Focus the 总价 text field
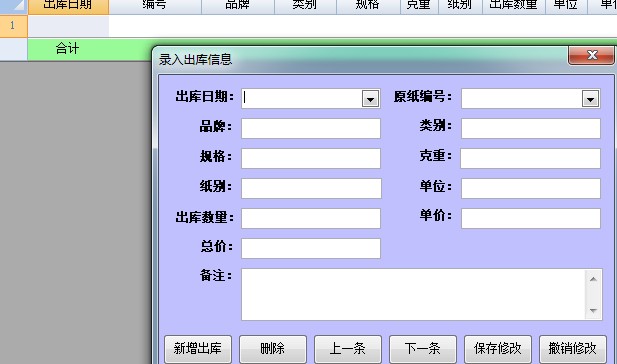The height and width of the screenshot is (364, 617). coord(311,248)
